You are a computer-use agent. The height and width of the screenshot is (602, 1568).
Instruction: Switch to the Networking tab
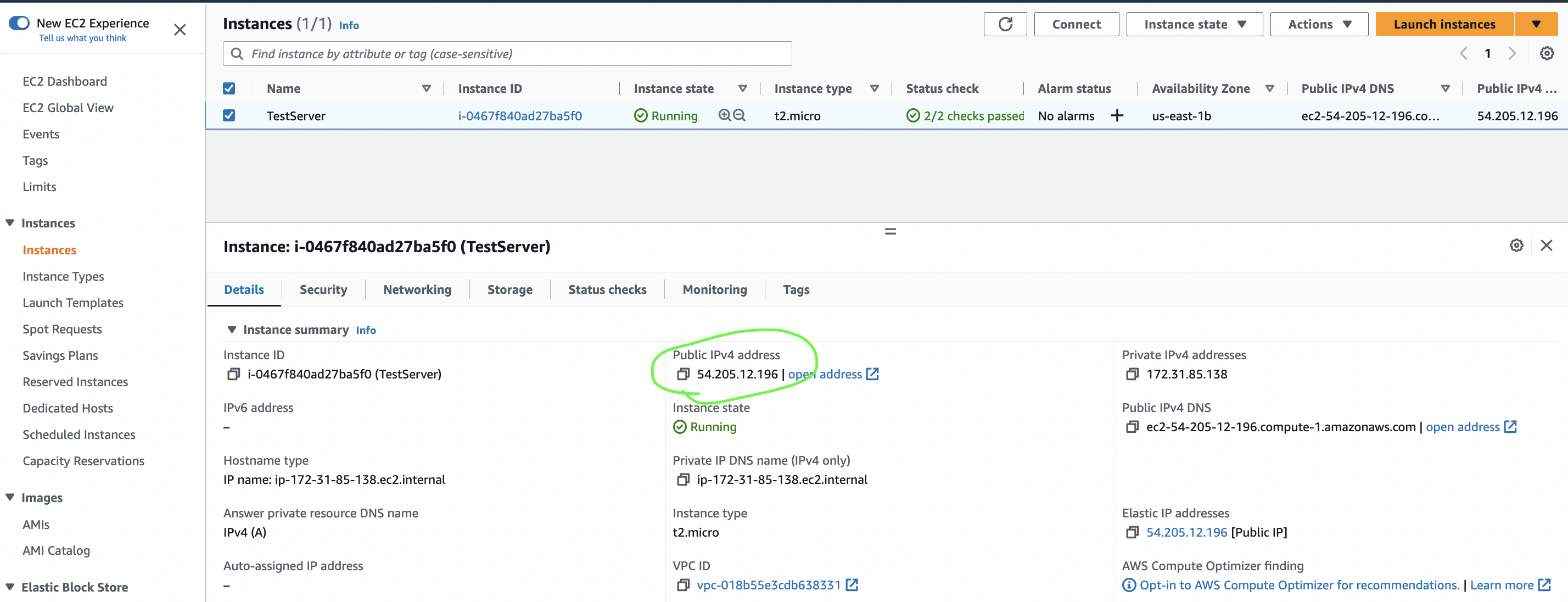click(x=417, y=289)
